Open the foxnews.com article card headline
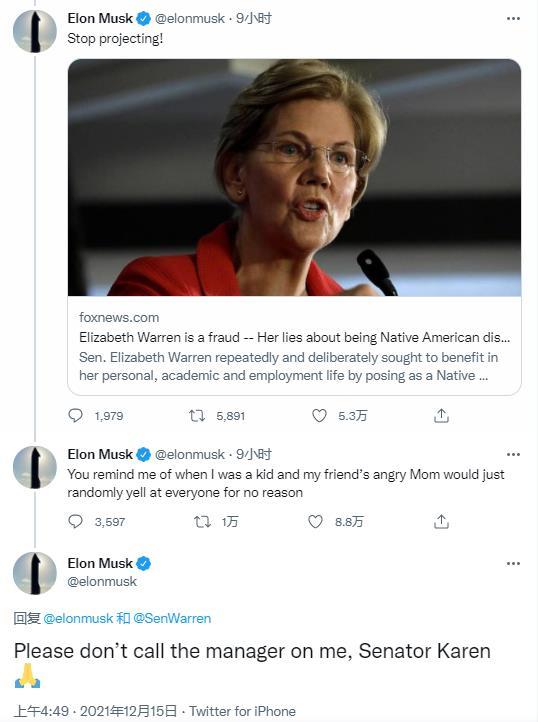Image resolution: width=538 pixels, height=722 pixels. pyautogui.click(x=294, y=338)
